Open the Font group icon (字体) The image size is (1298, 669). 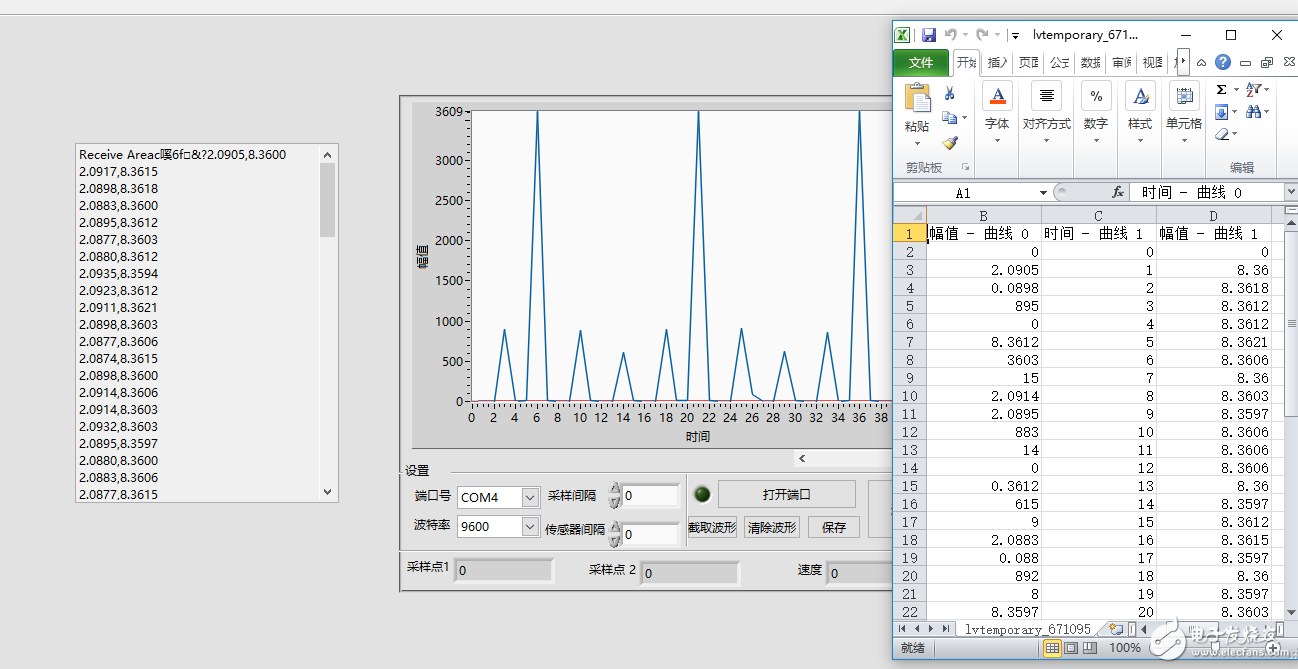tap(997, 96)
